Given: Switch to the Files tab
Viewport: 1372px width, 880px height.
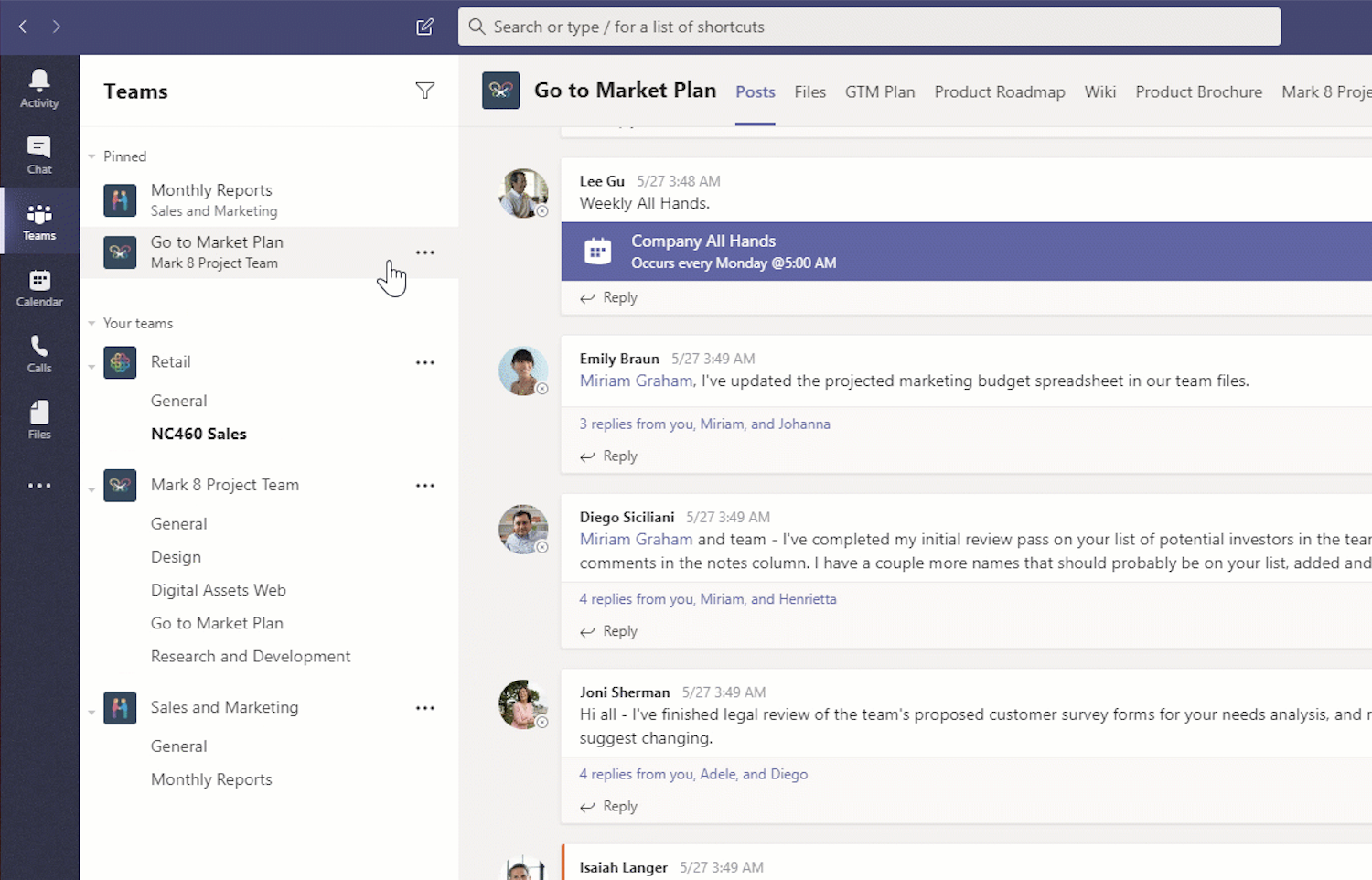Looking at the screenshot, I should click(x=810, y=91).
